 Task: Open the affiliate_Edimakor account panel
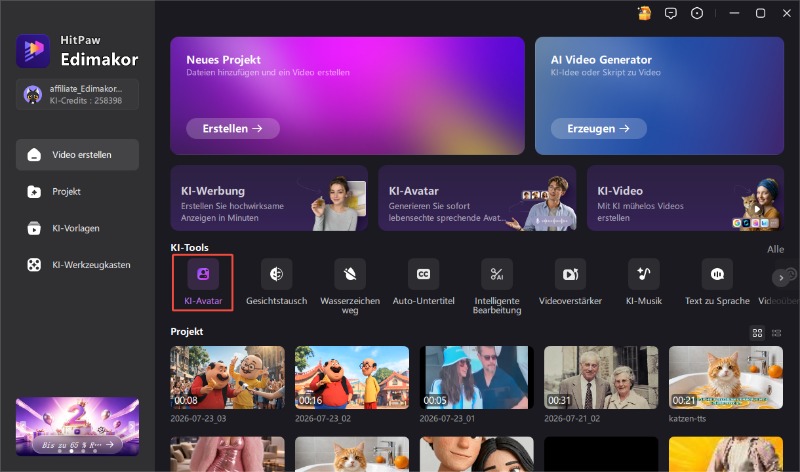click(77, 94)
